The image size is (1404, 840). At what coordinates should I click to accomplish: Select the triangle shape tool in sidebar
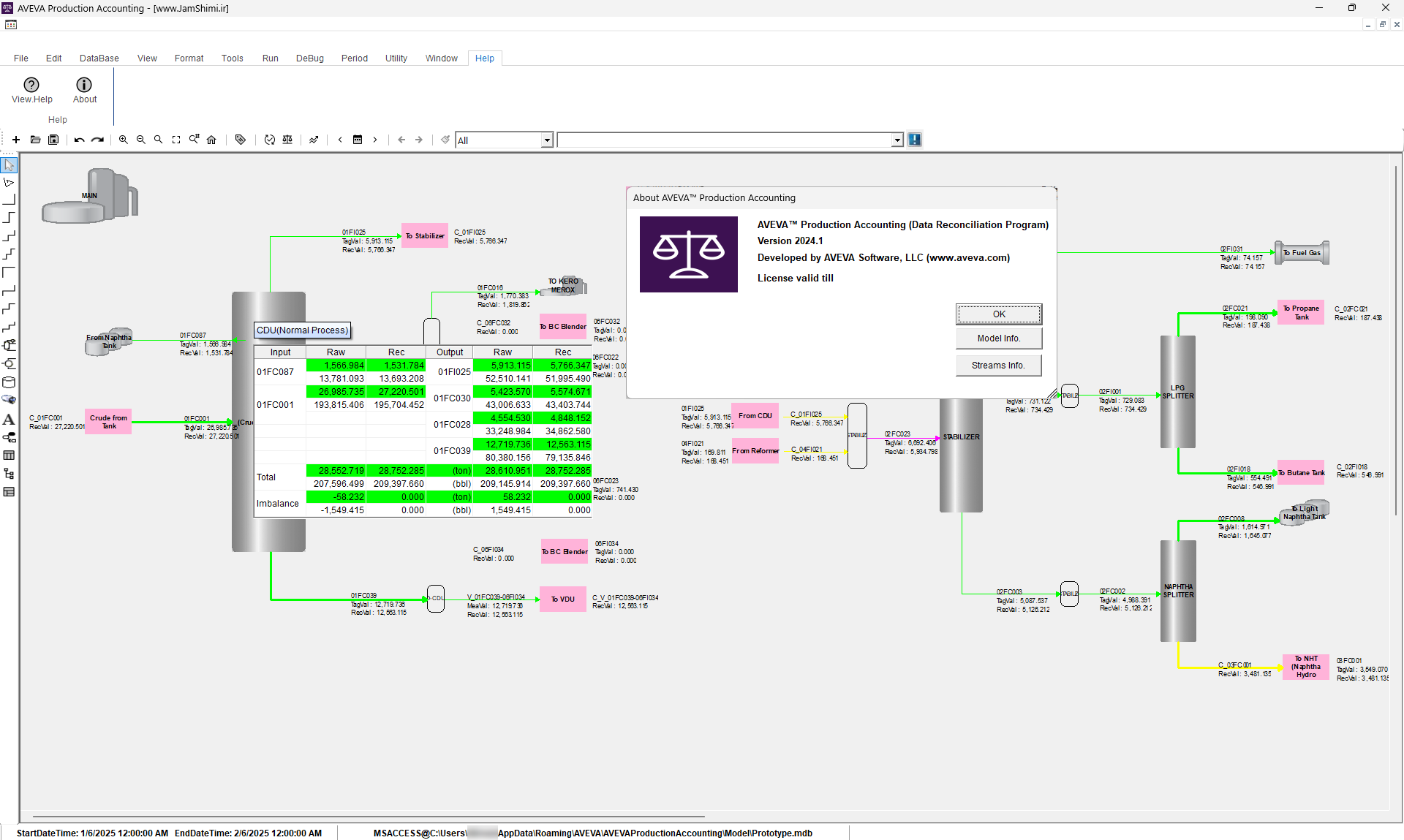[9, 183]
